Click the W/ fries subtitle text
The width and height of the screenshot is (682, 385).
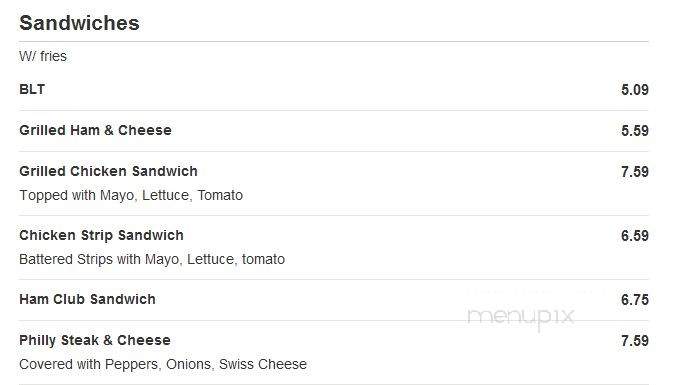(x=43, y=56)
